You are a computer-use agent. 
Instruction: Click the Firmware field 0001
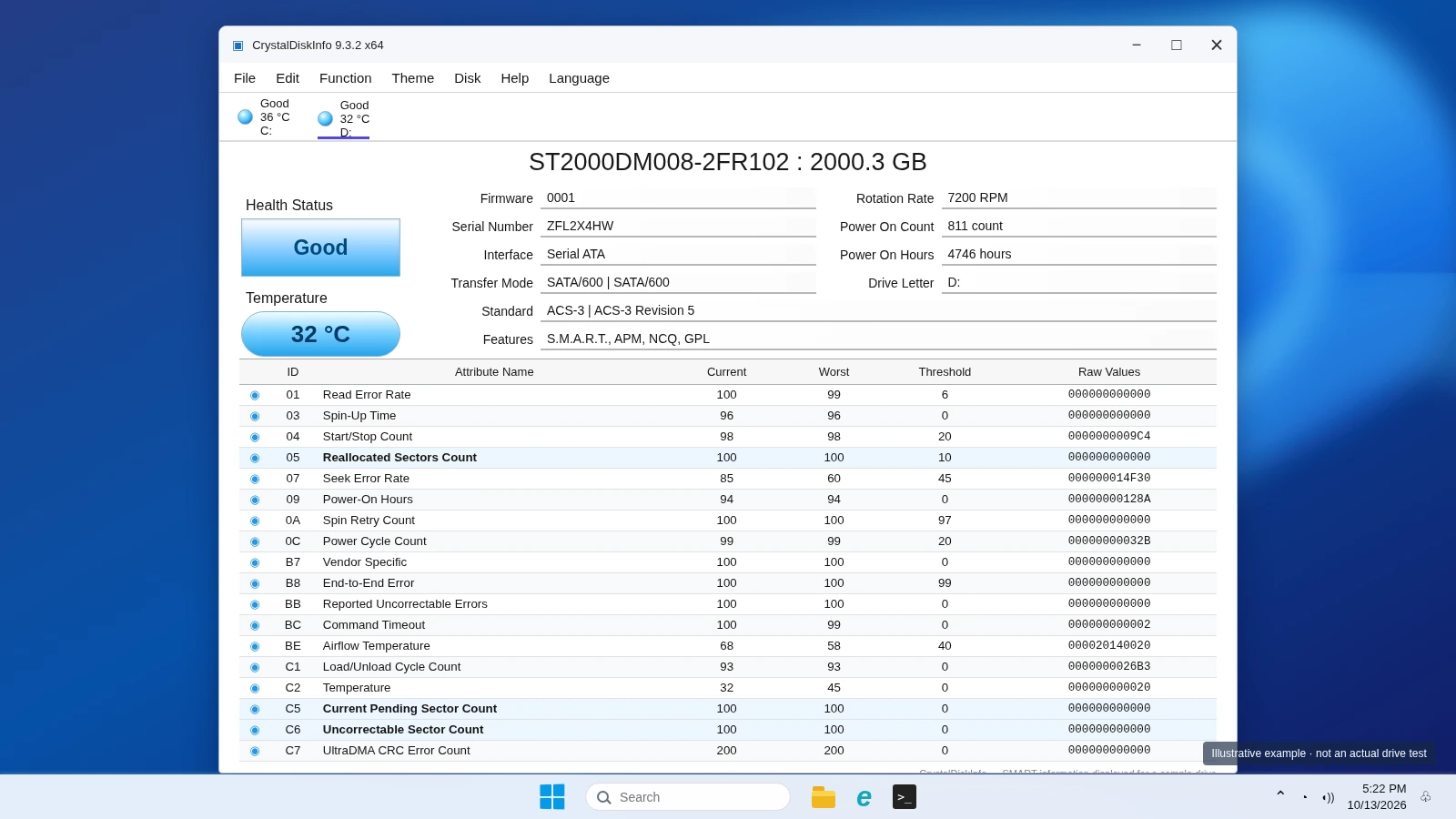(x=678, y=198)
